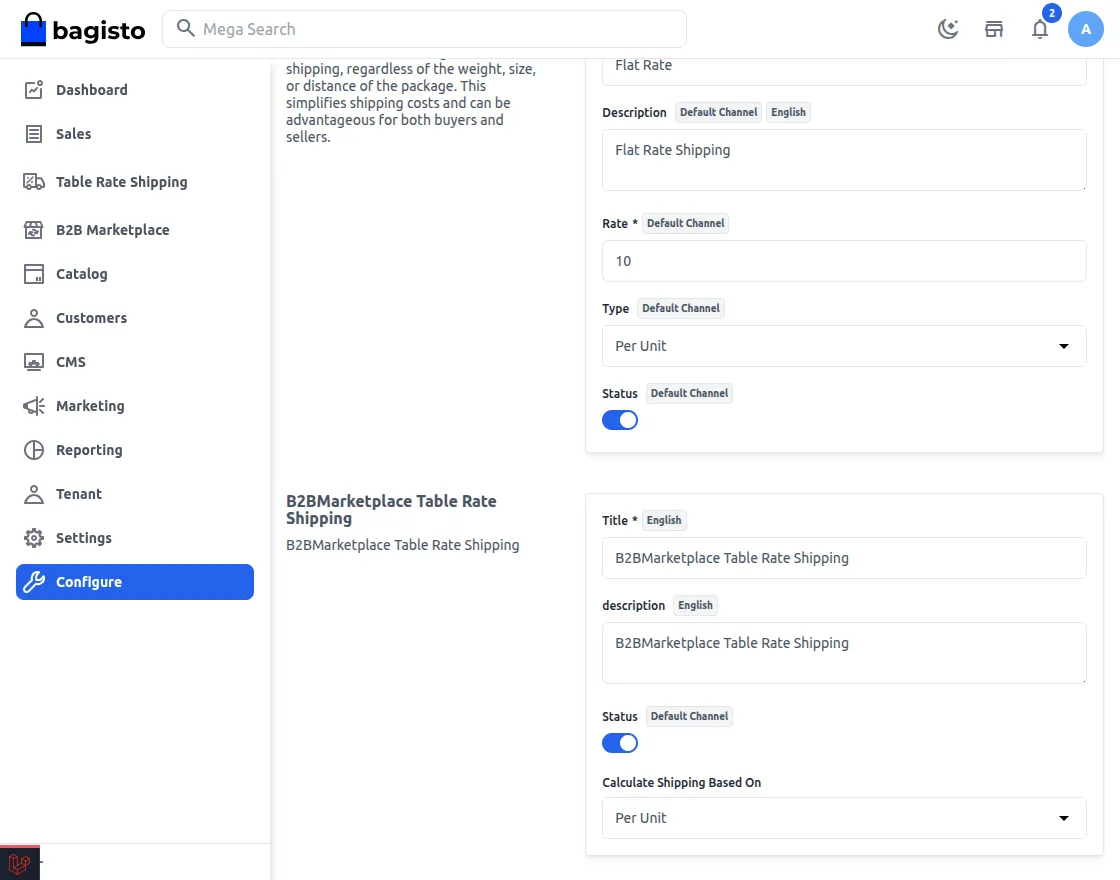Viewport: 1120px width, 880px height.
Task: Expand the Calculate Shipping Based On dropdown
Action: [843, 817]
